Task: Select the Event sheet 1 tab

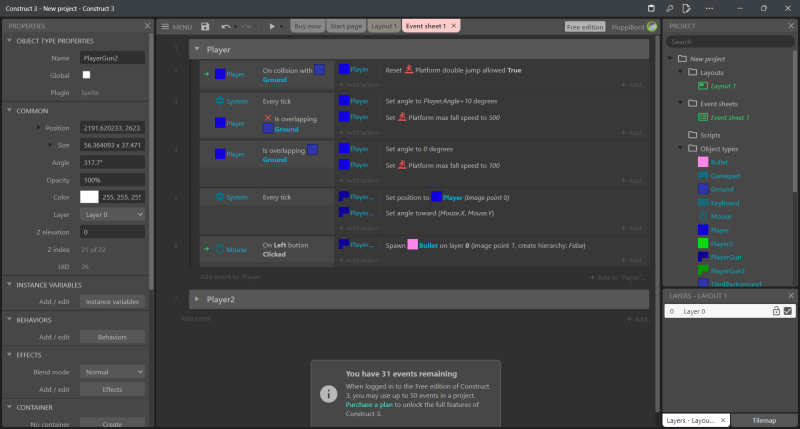Action: [x=426, y=26]
